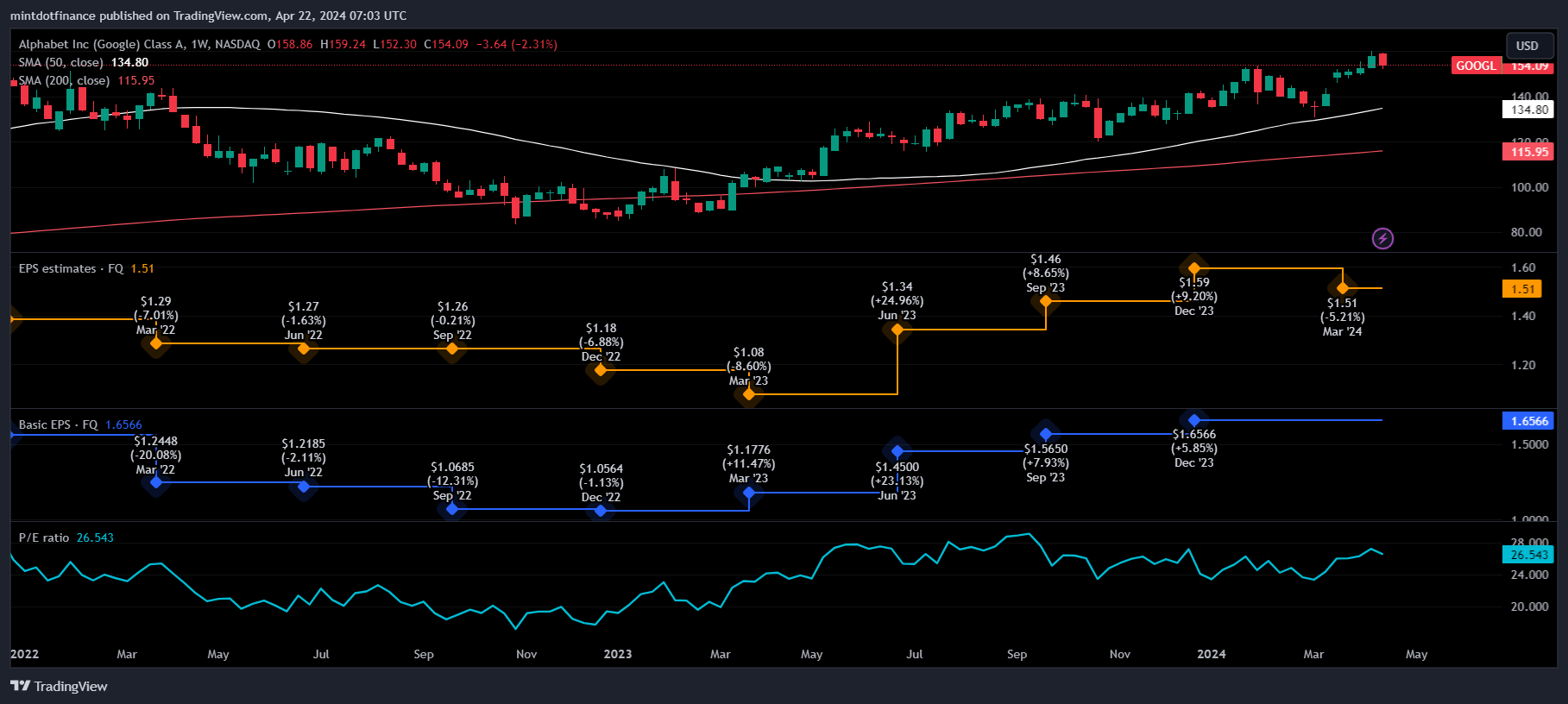Image resolution: width=1568 pixels, height=704 pixels.
Task: Click the orange 1.51 EPS axis label
Action: (x=1522, y=289)
